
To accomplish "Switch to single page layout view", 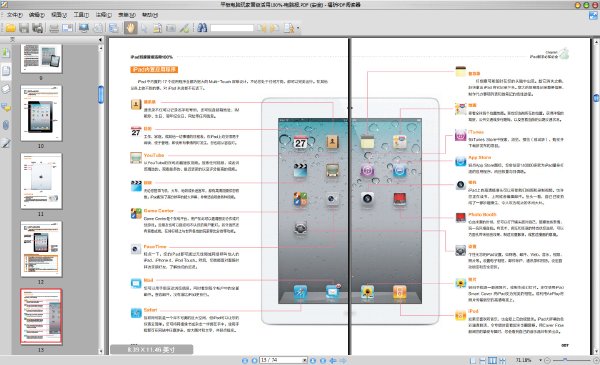I will click(473, 360).
